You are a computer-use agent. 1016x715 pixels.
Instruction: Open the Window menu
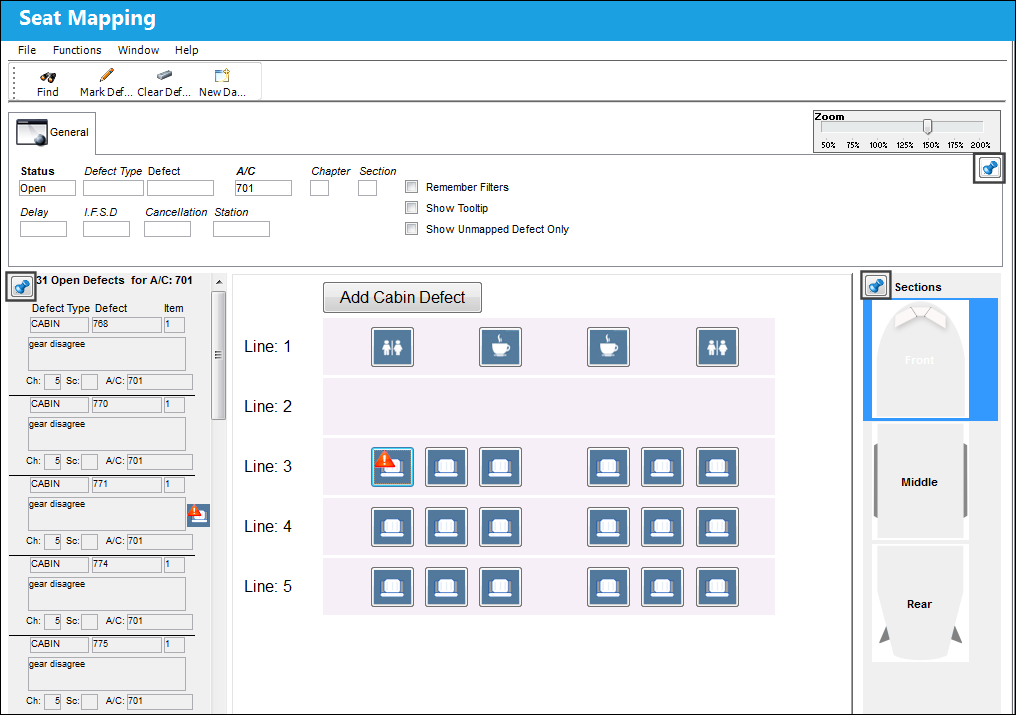(138, 50)
